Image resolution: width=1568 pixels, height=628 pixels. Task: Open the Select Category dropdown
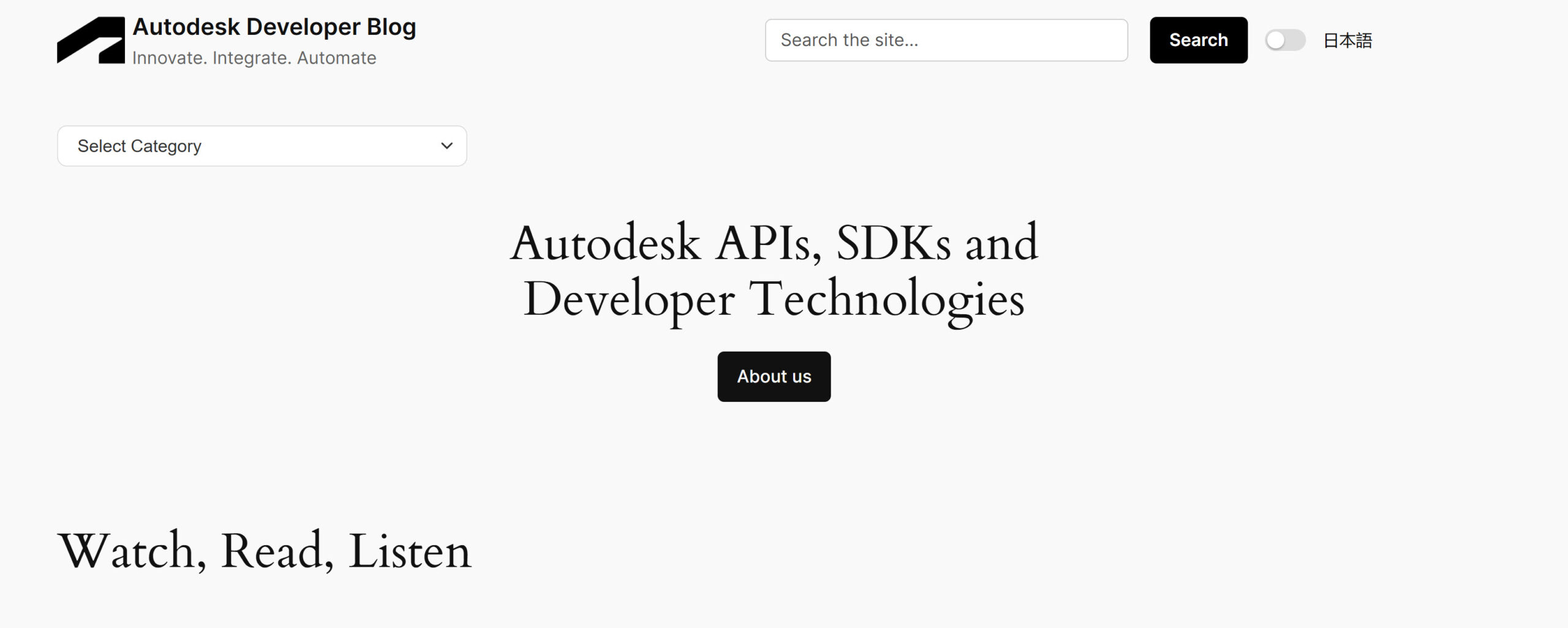coord(262,146)
